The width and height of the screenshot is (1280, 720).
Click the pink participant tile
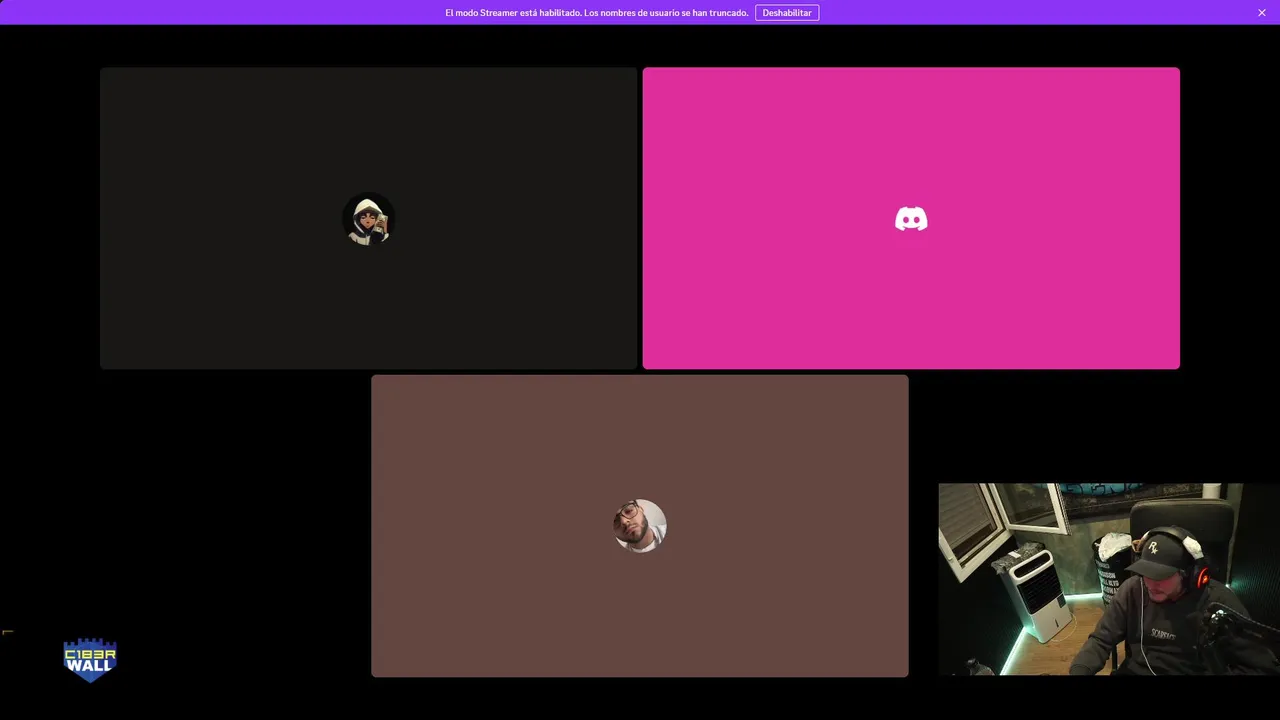point(911,218)
